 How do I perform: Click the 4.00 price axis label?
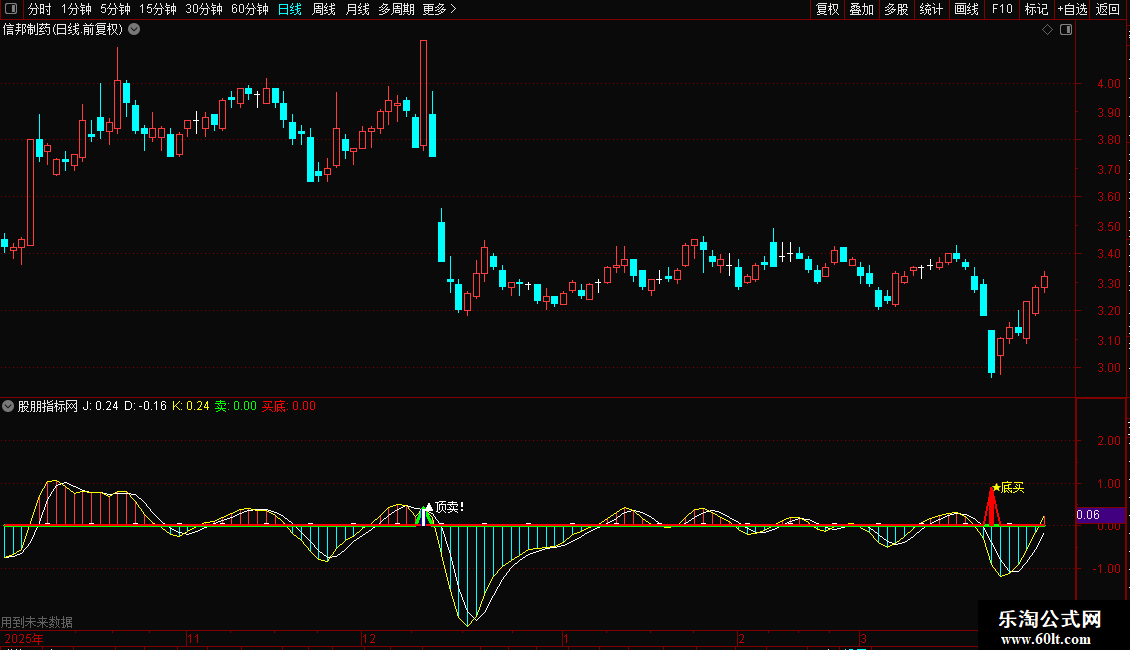point(1108,84)
